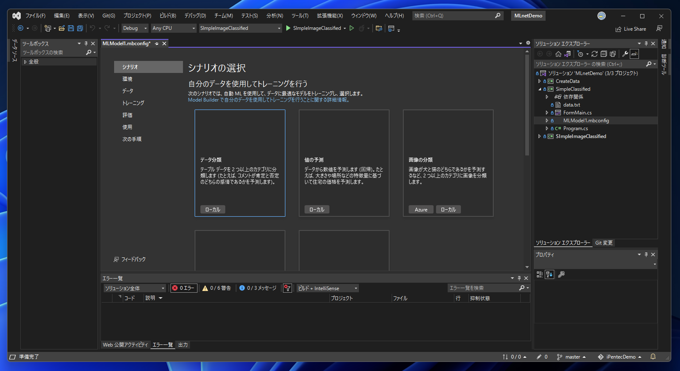
Task: Expand the FormMain.cs node
Action: (x=547, y=113)
